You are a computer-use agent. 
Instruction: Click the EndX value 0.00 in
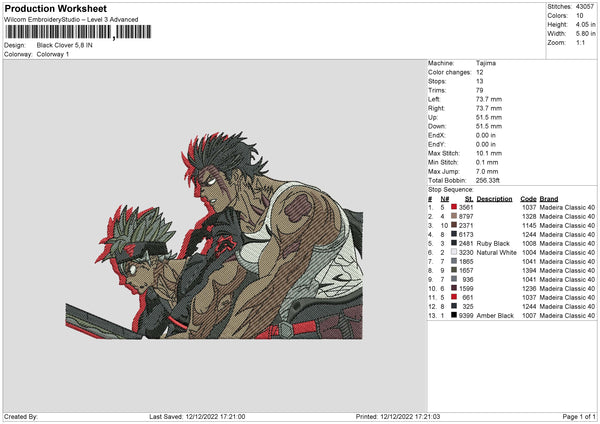point(486,135)
